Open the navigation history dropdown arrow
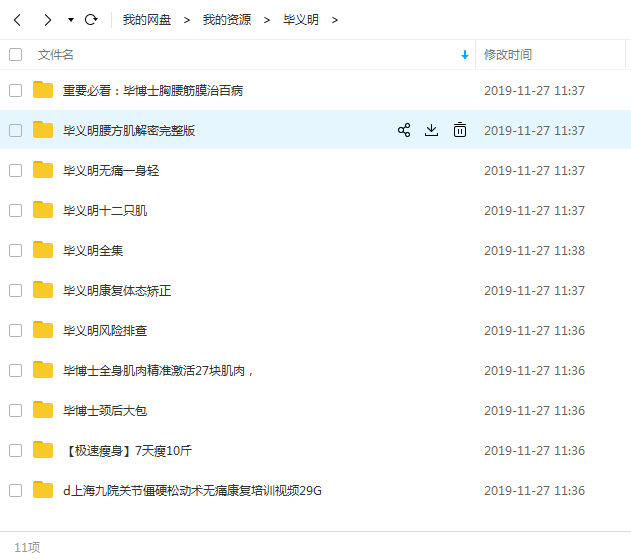 click(x=71, y=20)
